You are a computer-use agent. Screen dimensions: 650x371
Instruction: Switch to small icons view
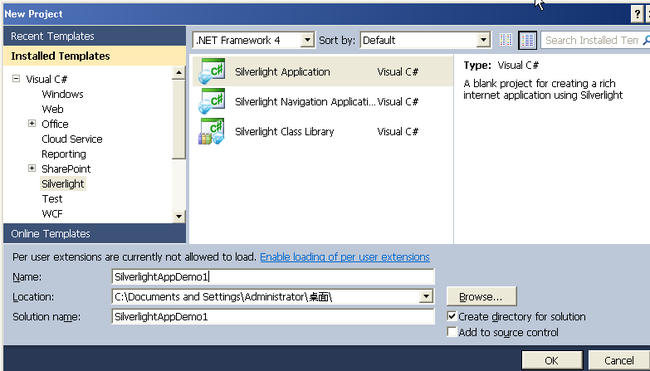pos(506,40)
